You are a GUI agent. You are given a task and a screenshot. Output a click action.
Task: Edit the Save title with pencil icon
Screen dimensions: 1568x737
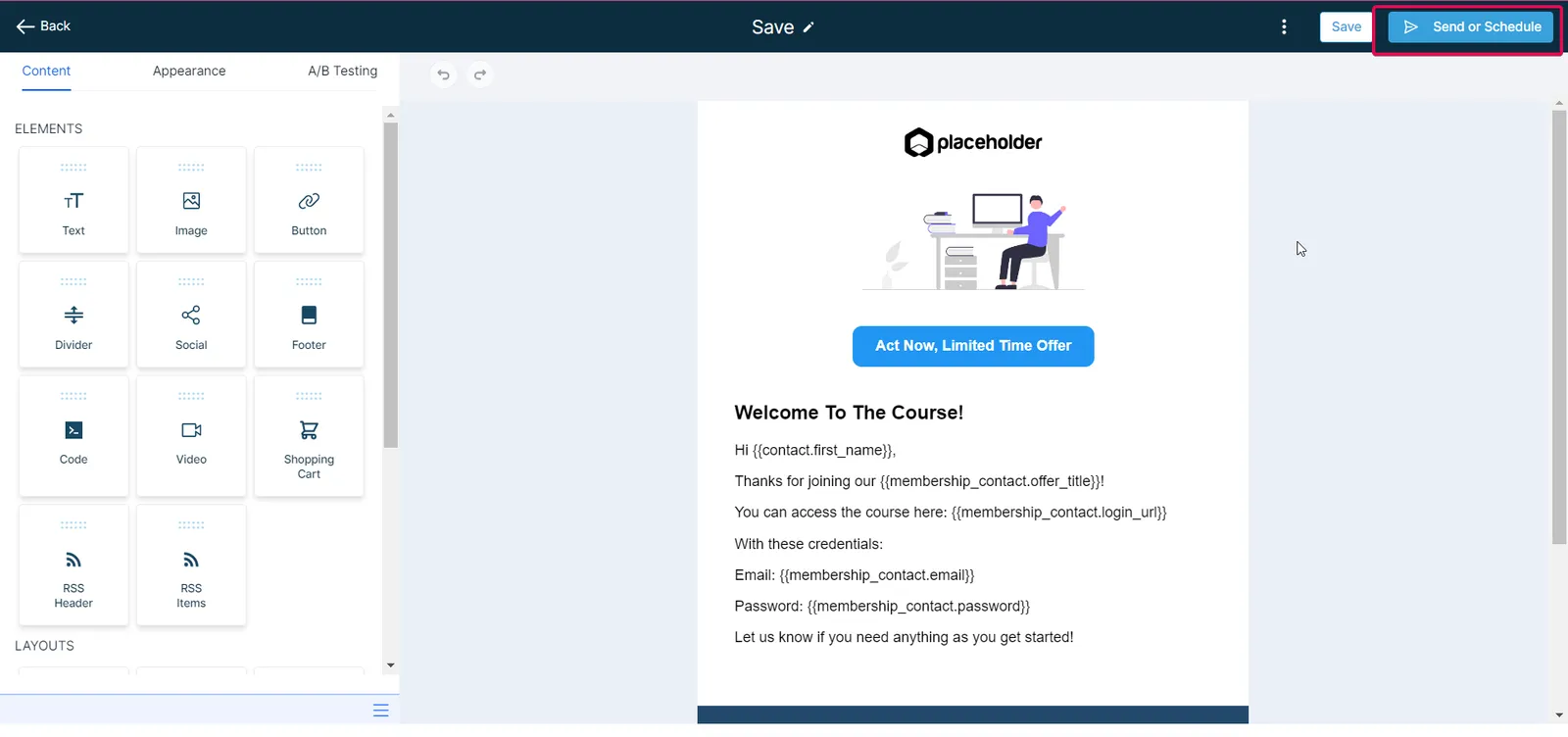pyautogui.click(x=808, y=27)
